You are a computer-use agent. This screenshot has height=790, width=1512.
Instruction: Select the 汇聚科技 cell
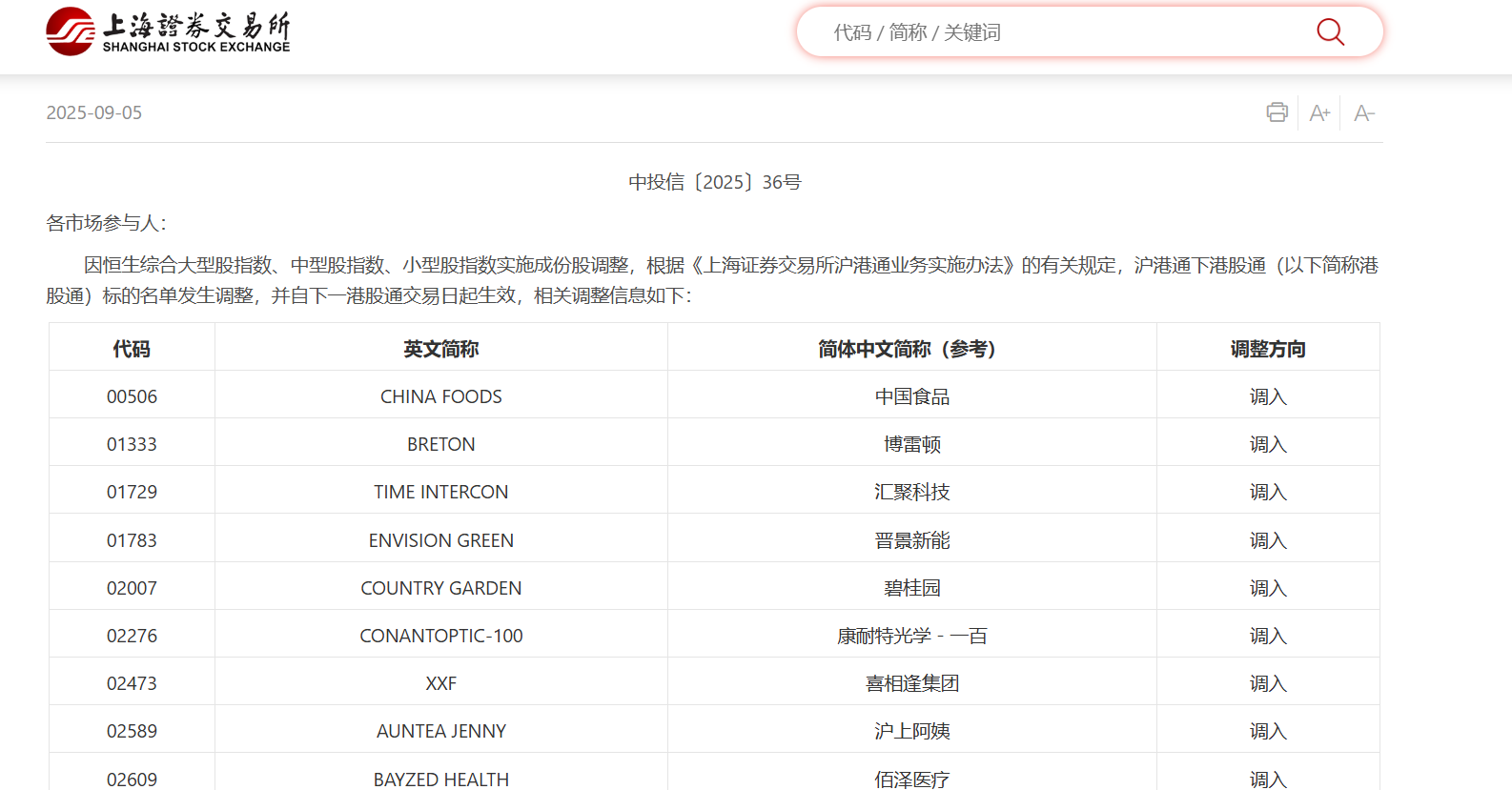click(912, 492)
